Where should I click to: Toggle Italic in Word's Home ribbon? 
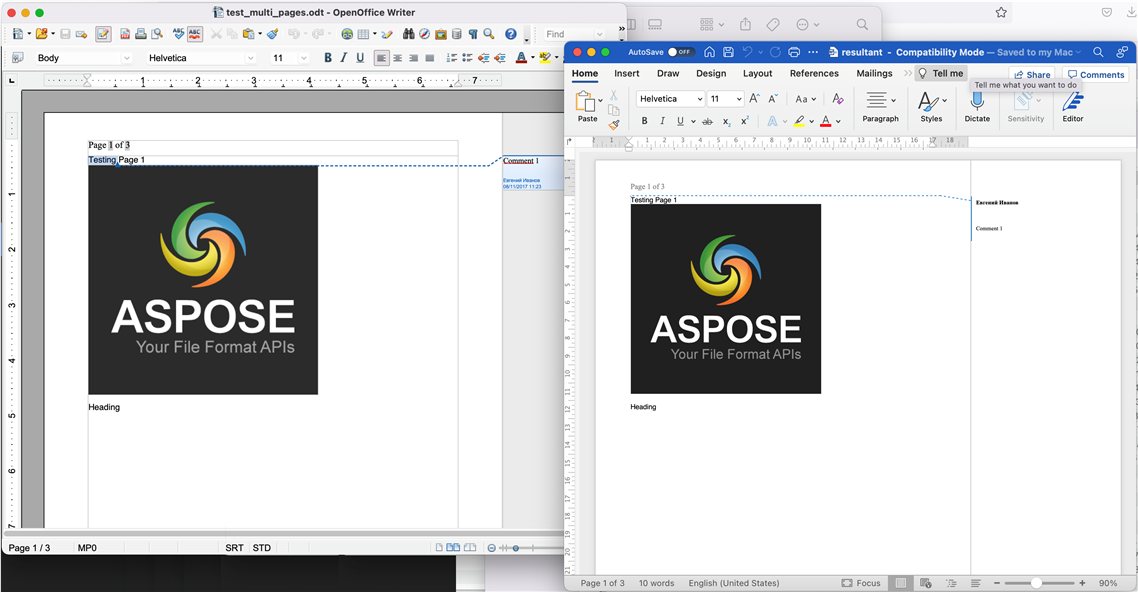[x=662, y=121]
